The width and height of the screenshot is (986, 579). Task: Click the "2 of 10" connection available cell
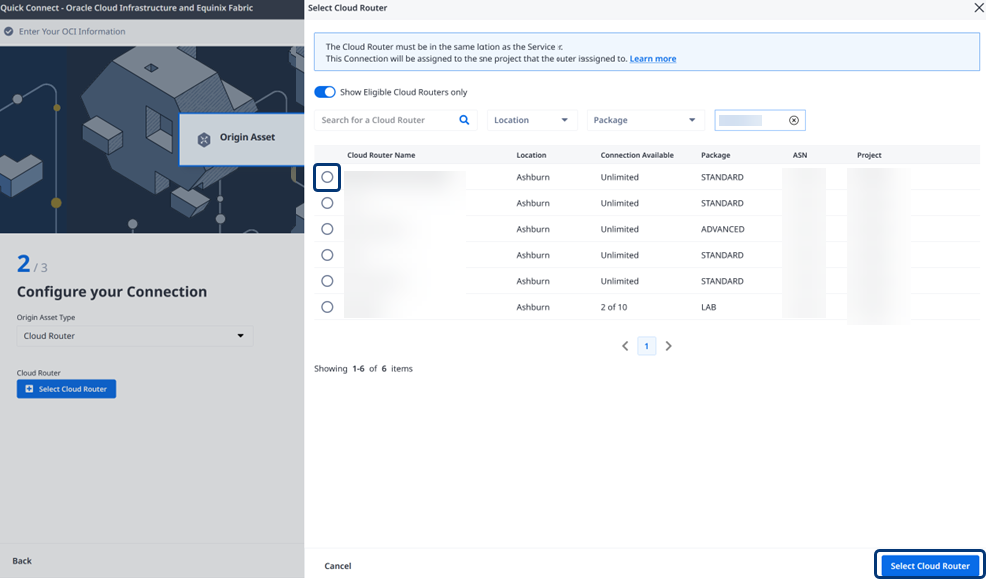614,307
